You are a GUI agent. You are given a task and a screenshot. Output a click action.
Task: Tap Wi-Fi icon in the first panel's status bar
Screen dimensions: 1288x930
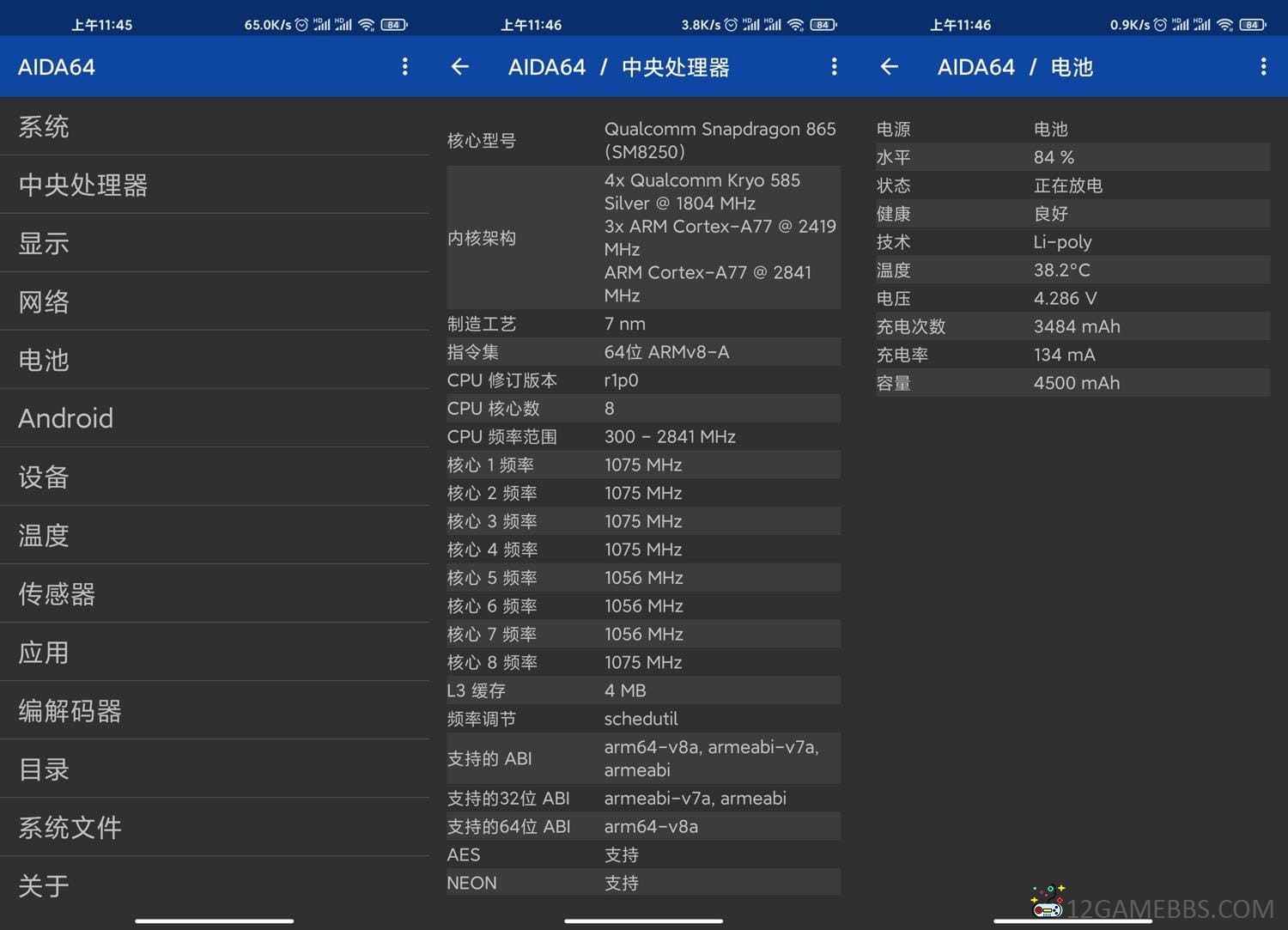(x=367, y=25)
